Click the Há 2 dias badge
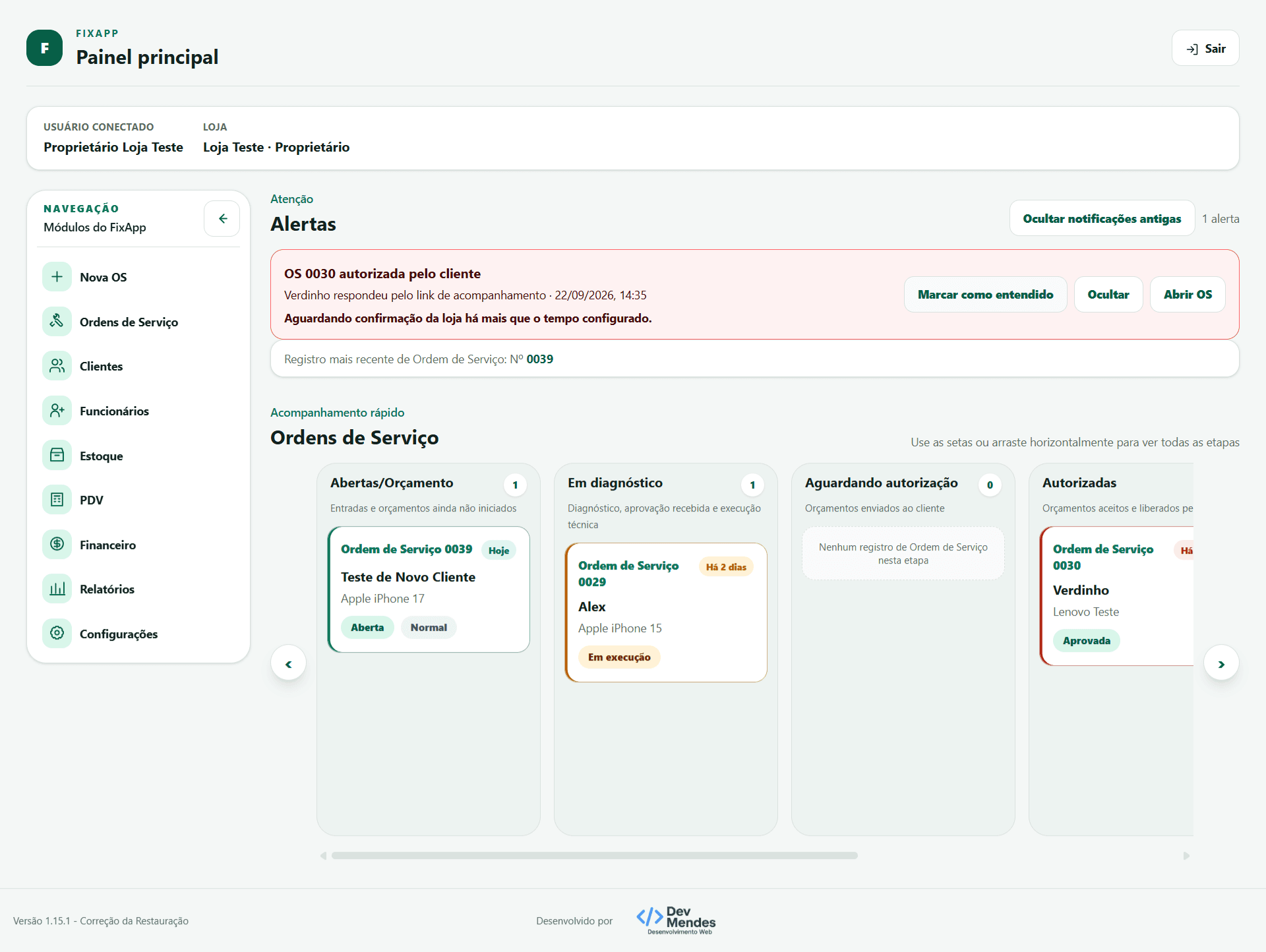1266x952 pixels. 726,567
